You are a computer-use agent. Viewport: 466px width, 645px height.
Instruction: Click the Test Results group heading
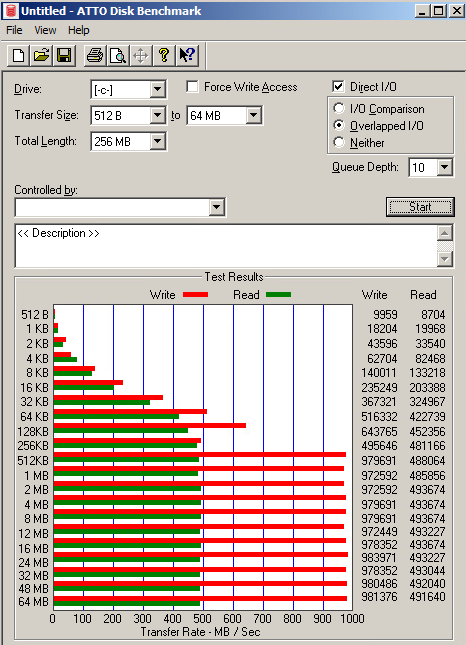pyautogui.click(x=234, y=277)
